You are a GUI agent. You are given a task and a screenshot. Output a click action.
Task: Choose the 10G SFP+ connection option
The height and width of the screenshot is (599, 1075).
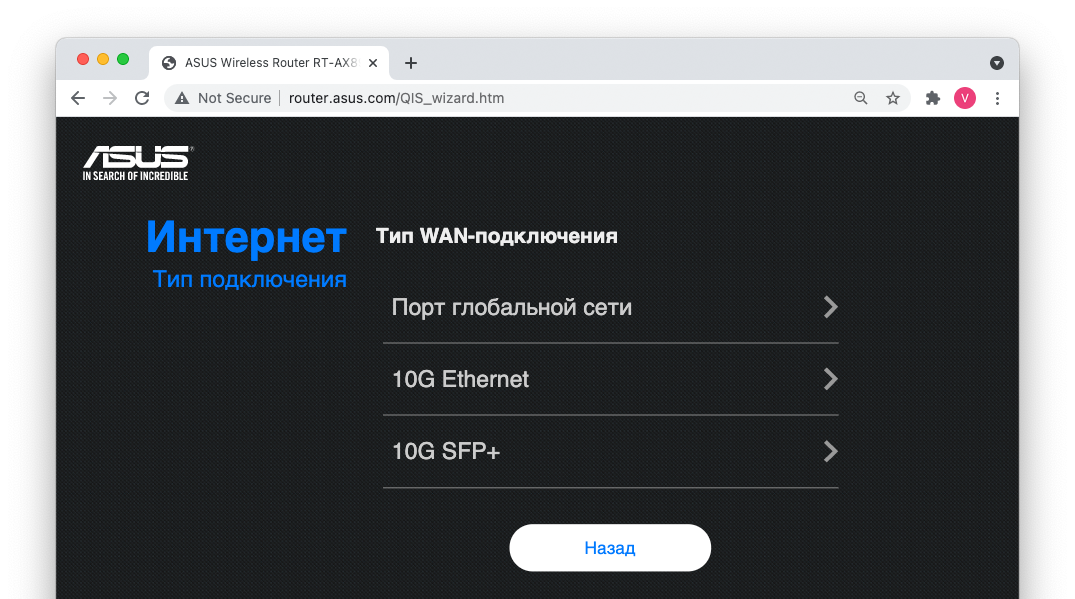610,451
